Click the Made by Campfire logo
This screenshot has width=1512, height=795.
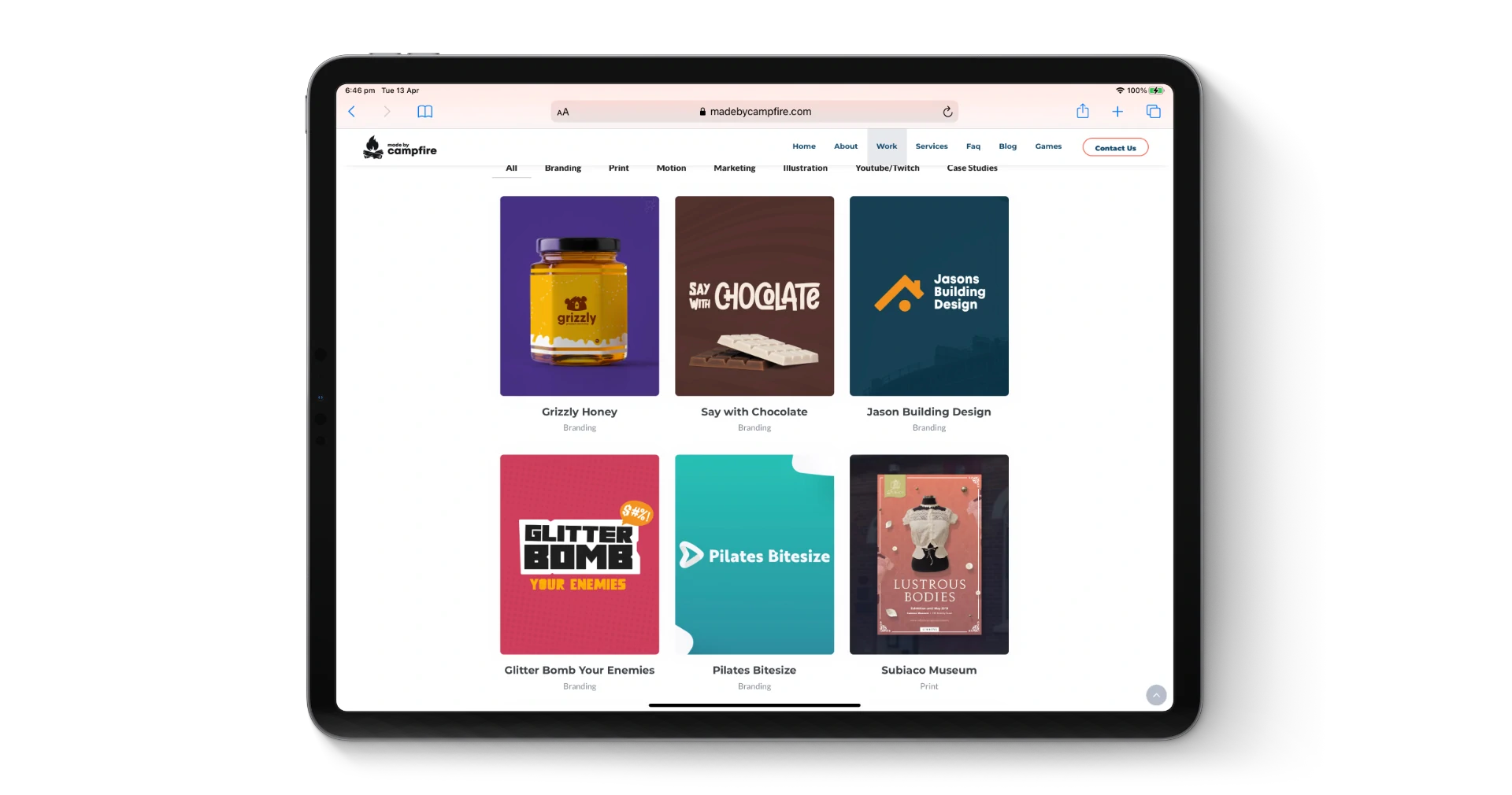(x=399, y=147)
